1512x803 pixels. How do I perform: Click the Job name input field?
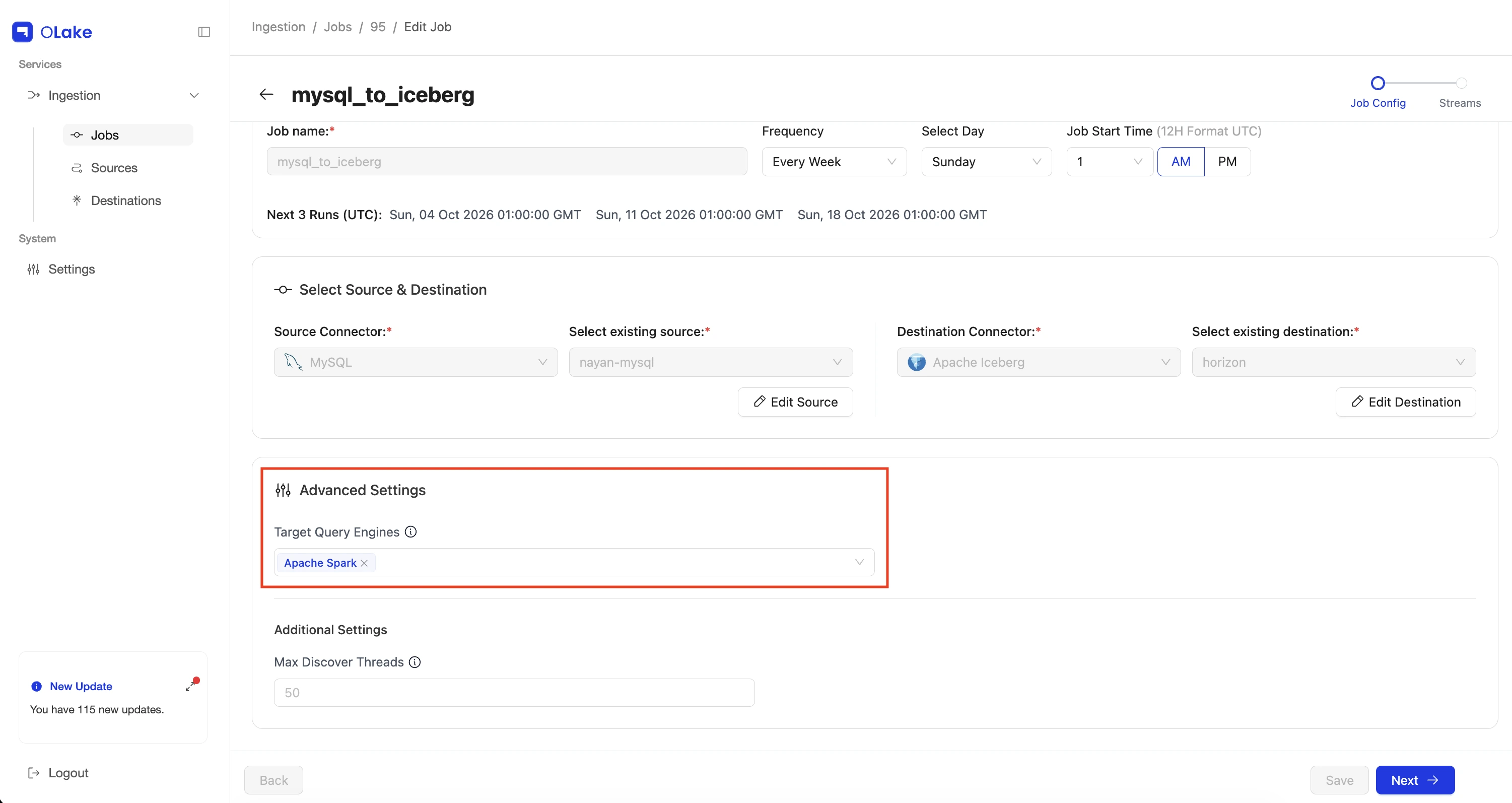point(507,161)
